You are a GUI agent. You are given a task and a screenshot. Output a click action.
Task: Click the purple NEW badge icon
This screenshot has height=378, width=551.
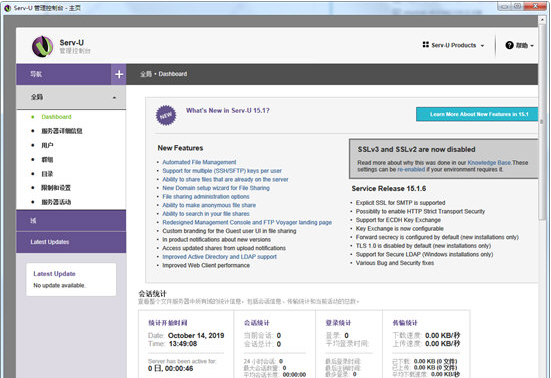pyautogui.click(x=166, y=115)
